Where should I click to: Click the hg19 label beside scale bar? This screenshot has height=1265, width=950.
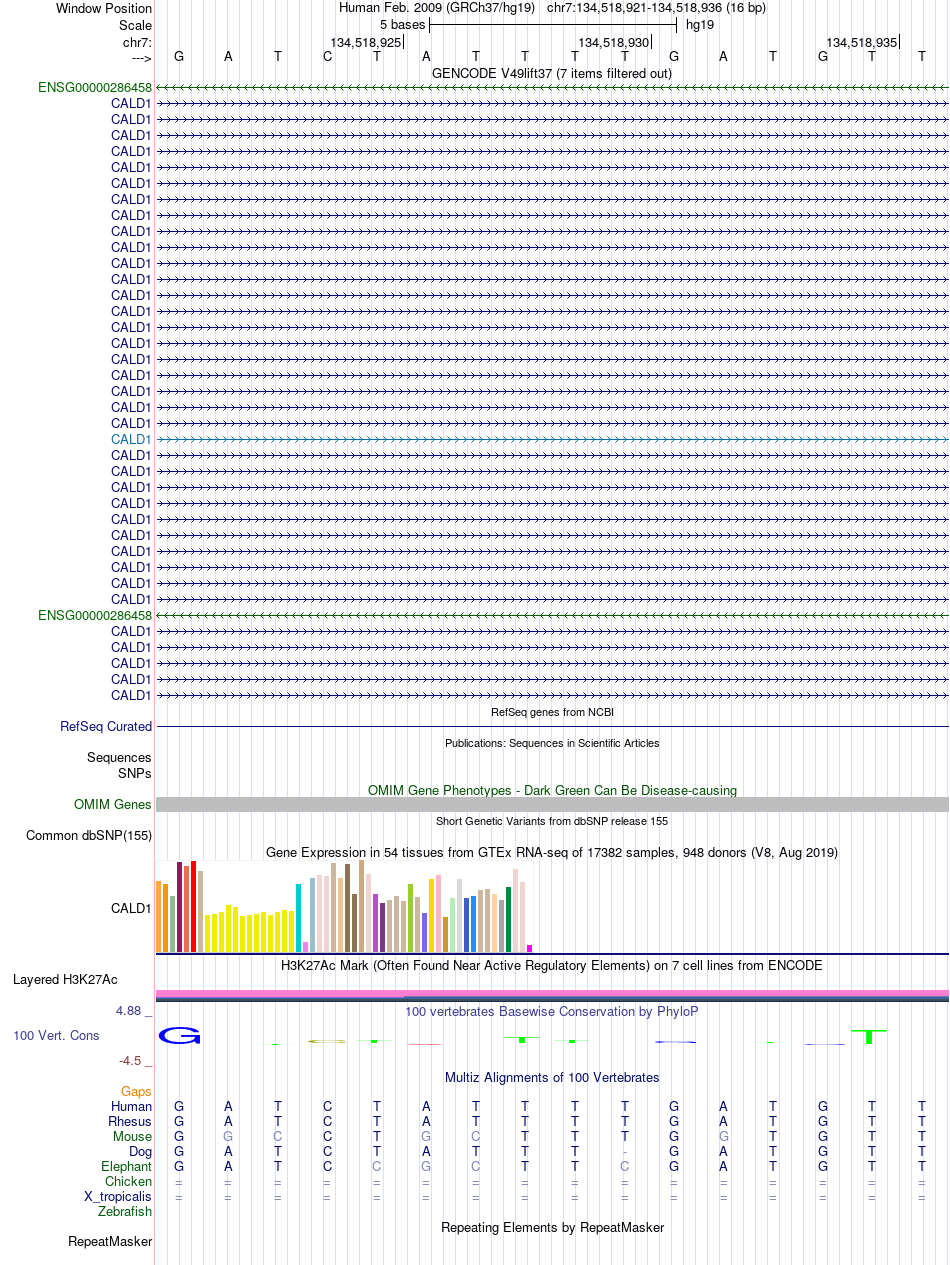(x=699, y=25)
